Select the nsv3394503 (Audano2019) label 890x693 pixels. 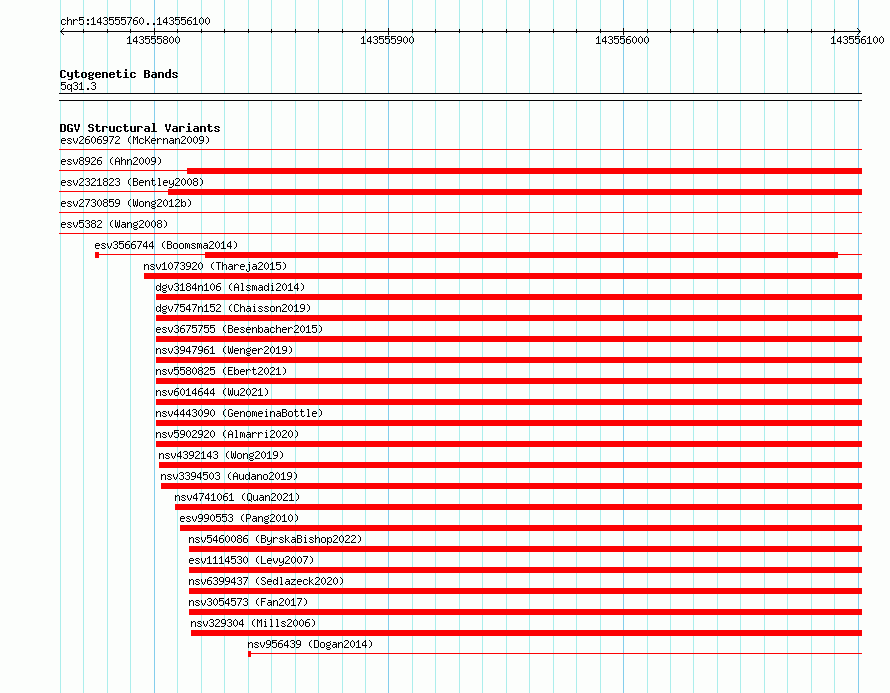point(229,476)
